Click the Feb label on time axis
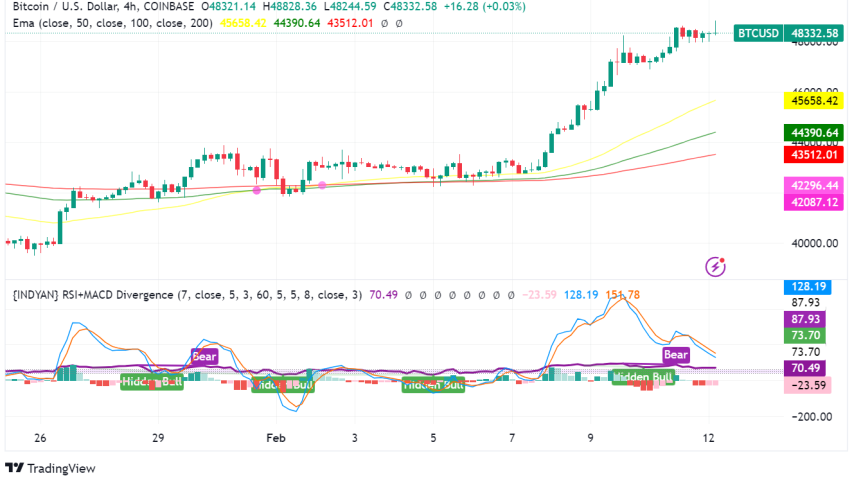This screenshot has height=485, width=852. pyautogui.click(x=276, y=438)
